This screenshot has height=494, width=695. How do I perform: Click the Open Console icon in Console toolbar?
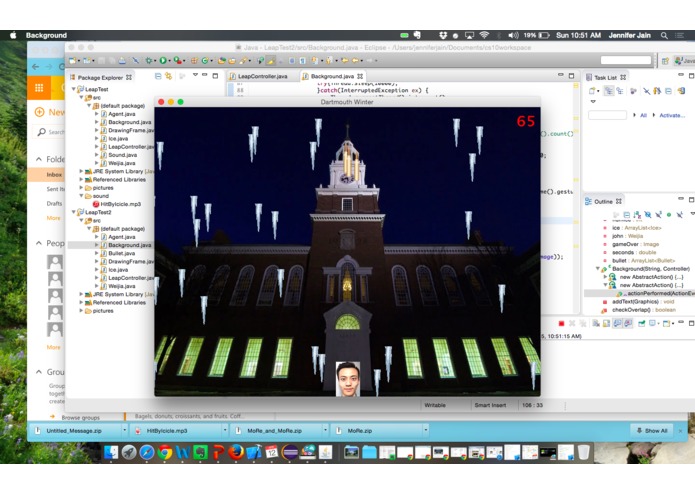(668, 323)
